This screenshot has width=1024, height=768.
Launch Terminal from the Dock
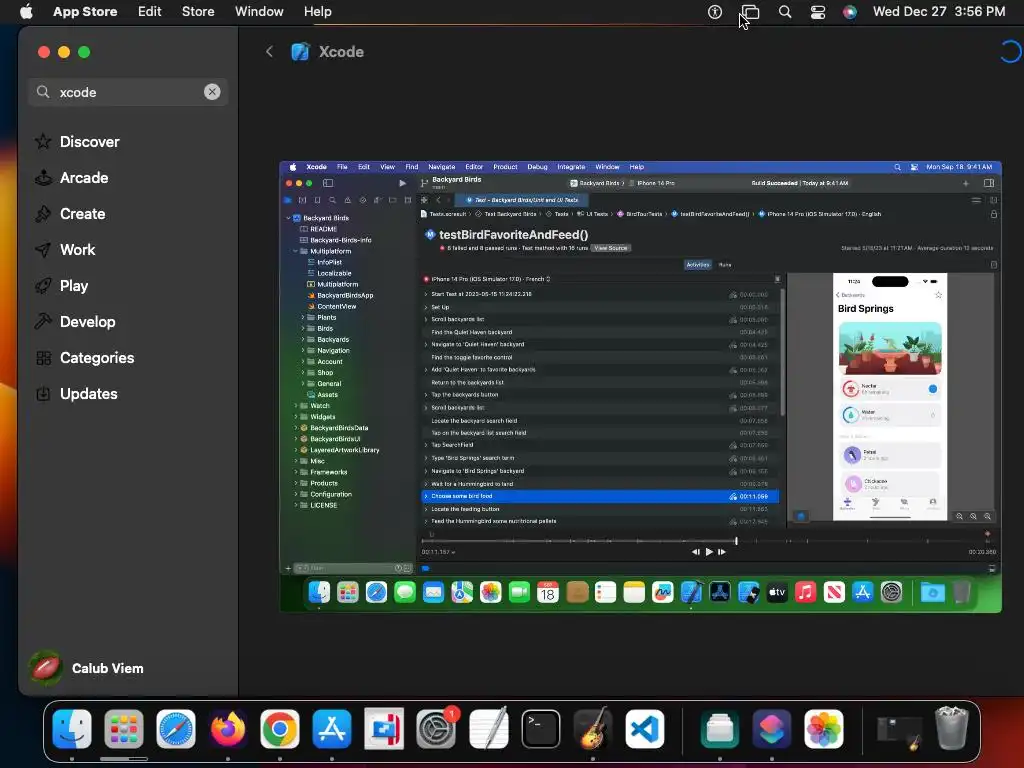coord(541,729)
